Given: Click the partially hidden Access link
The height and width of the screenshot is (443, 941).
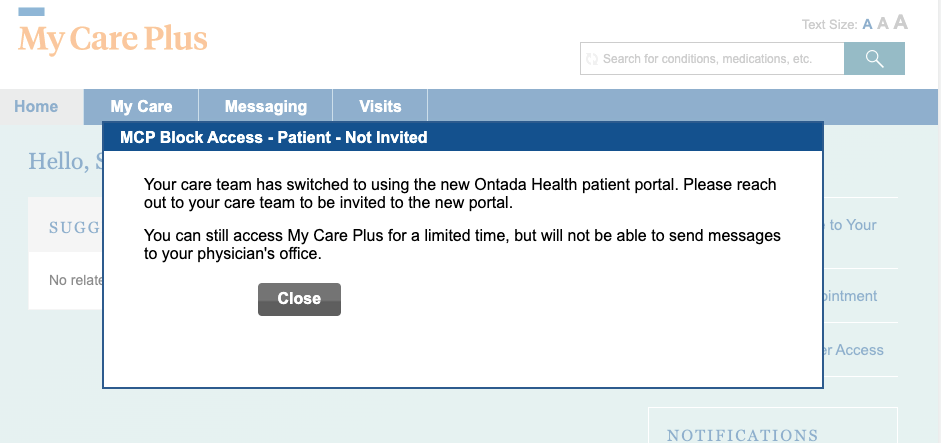Looking at the screenshot, I should 853,350.
